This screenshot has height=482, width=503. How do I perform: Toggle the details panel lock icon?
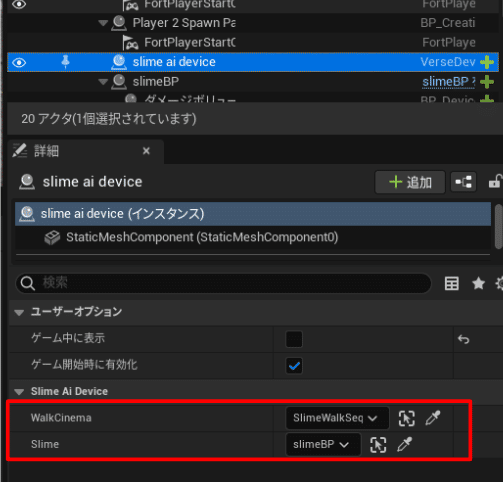coord(495,182)
